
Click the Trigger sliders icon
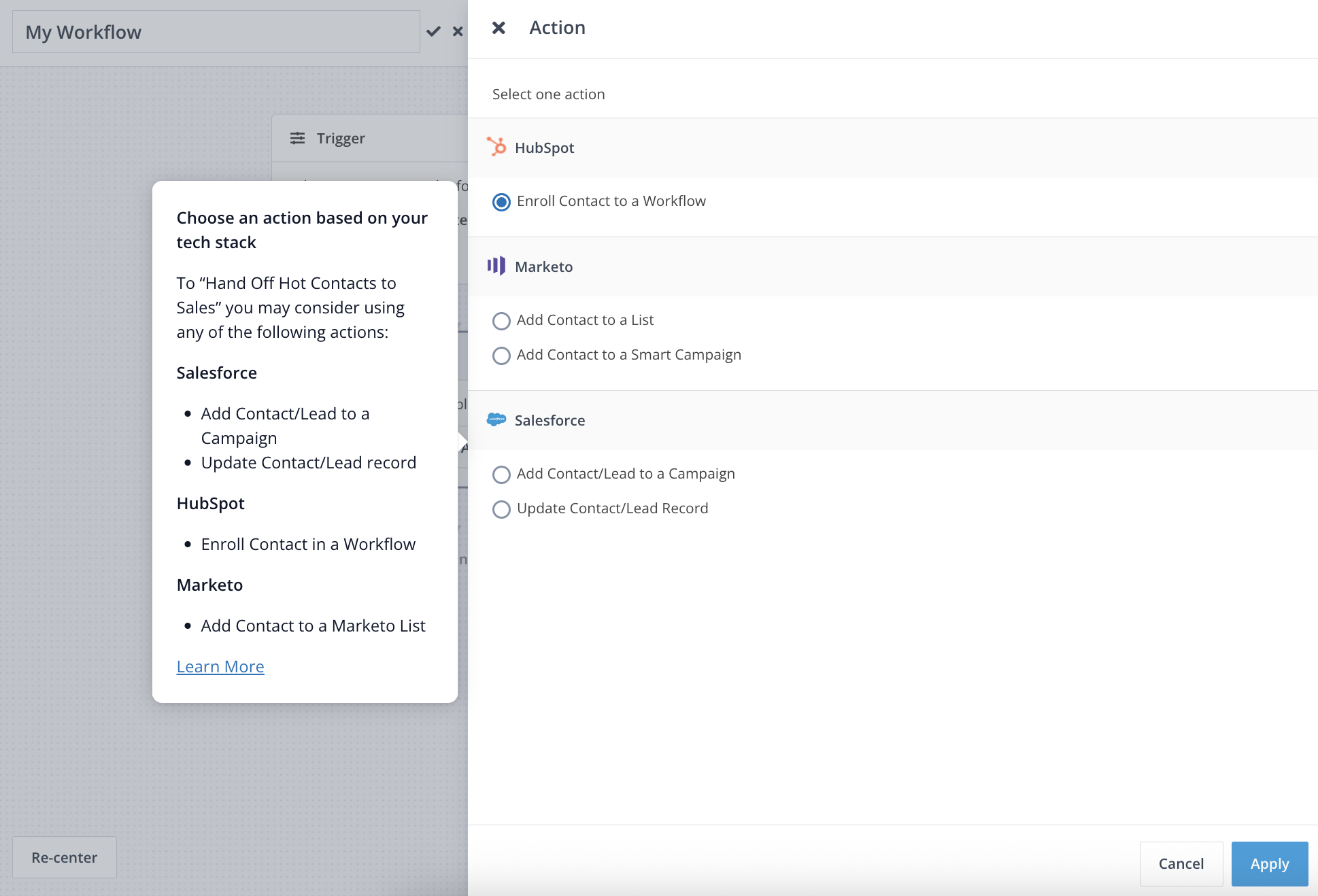tap(297, 138)
